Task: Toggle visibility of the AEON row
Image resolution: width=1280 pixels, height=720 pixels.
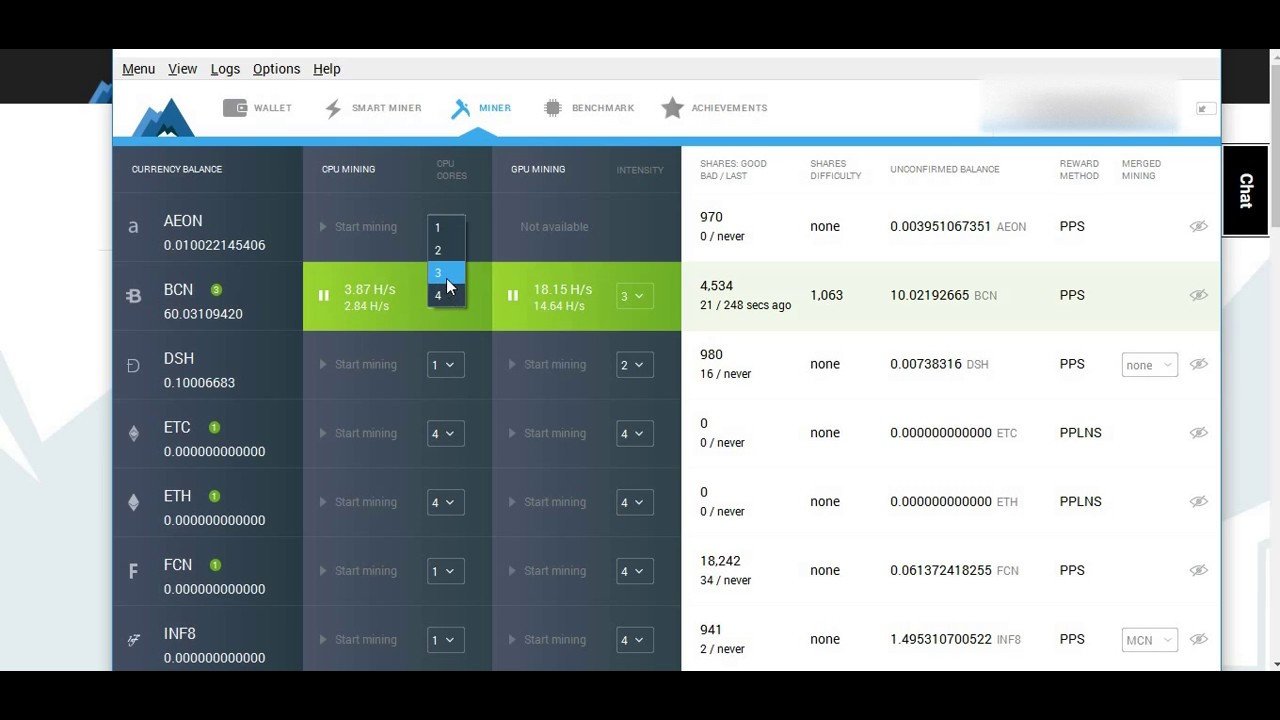Action: click(x=1198, y=226)
